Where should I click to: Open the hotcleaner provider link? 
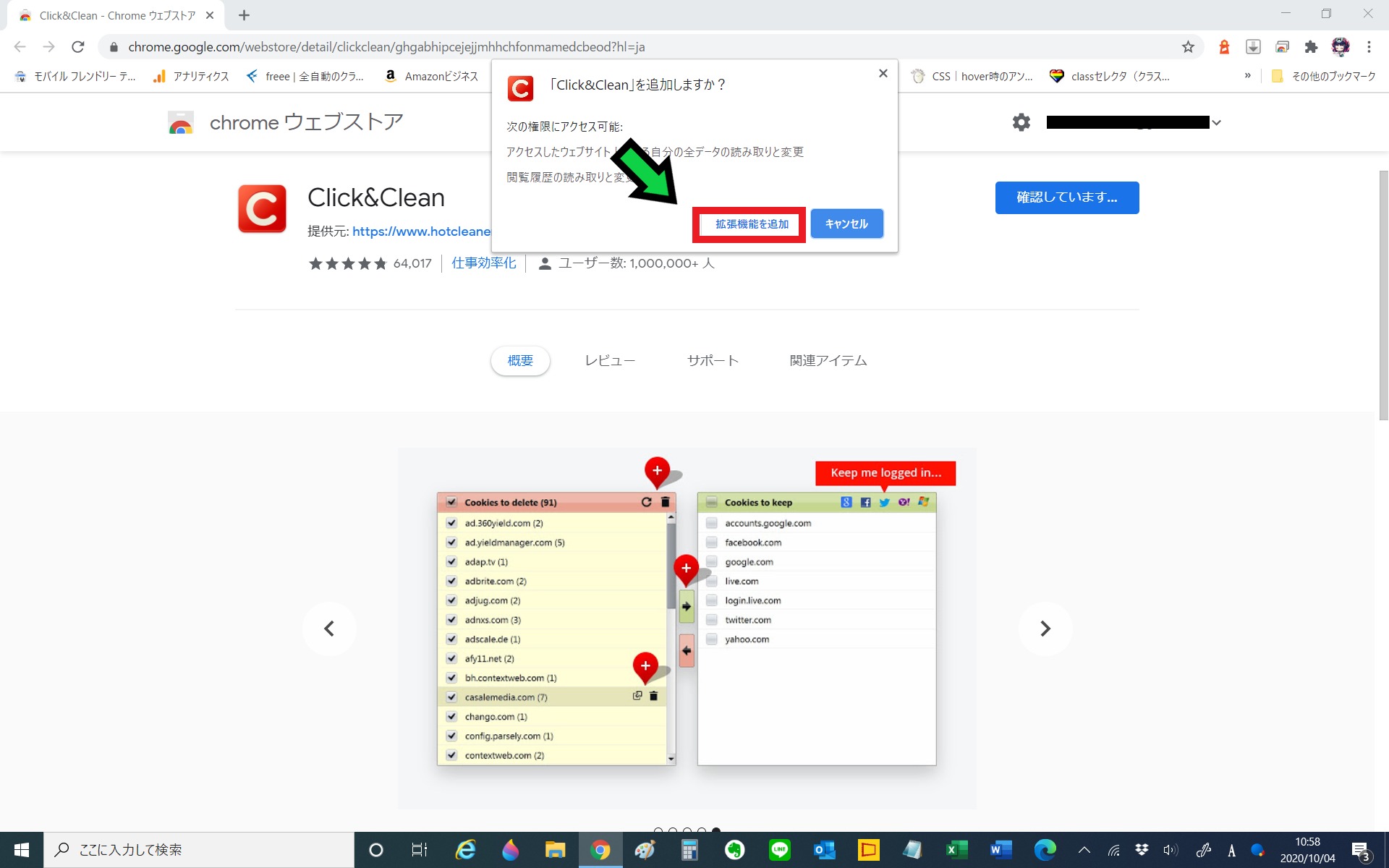[x=421, y=231]
